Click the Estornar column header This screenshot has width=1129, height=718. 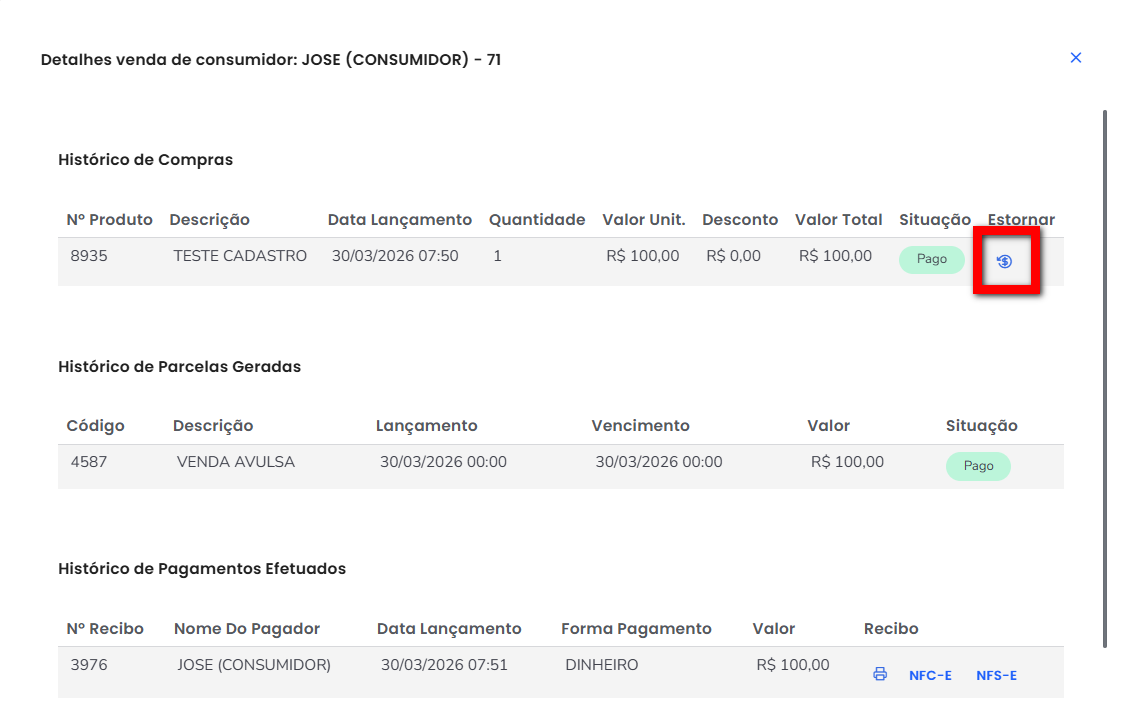coord(1021,220)
